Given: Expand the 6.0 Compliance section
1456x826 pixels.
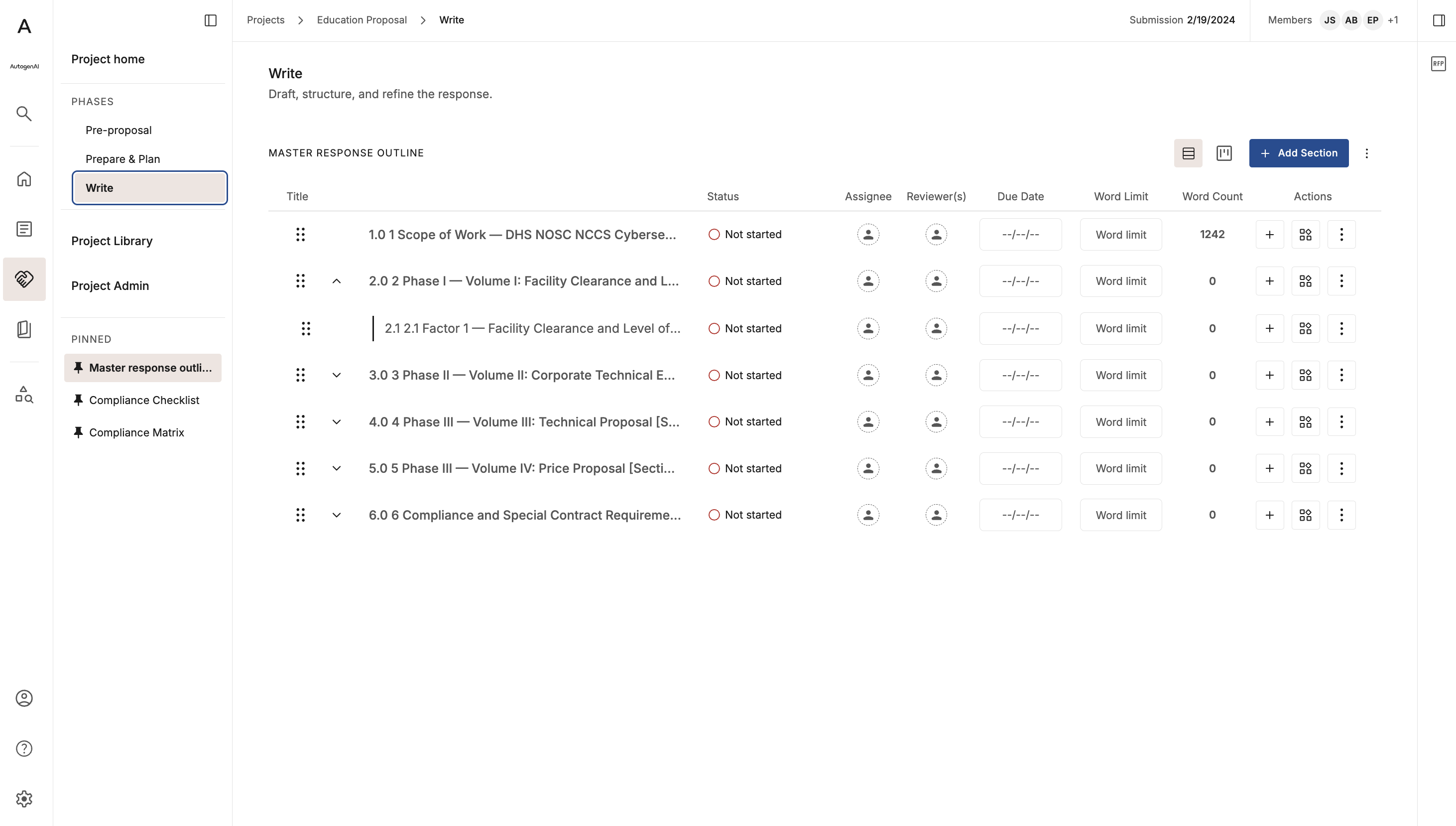Looking at the screenshot, I should point(337,515).
